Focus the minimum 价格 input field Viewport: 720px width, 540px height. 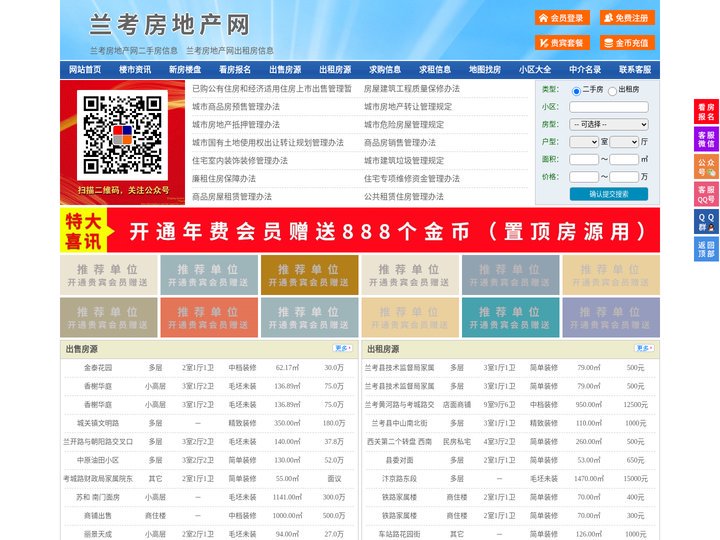[584, 177]
